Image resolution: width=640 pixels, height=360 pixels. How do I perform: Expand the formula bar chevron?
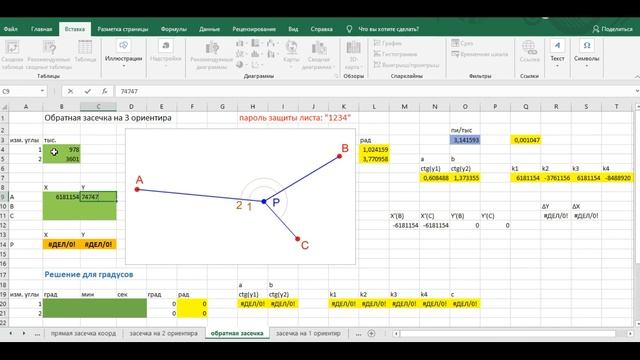pos(638,91)
